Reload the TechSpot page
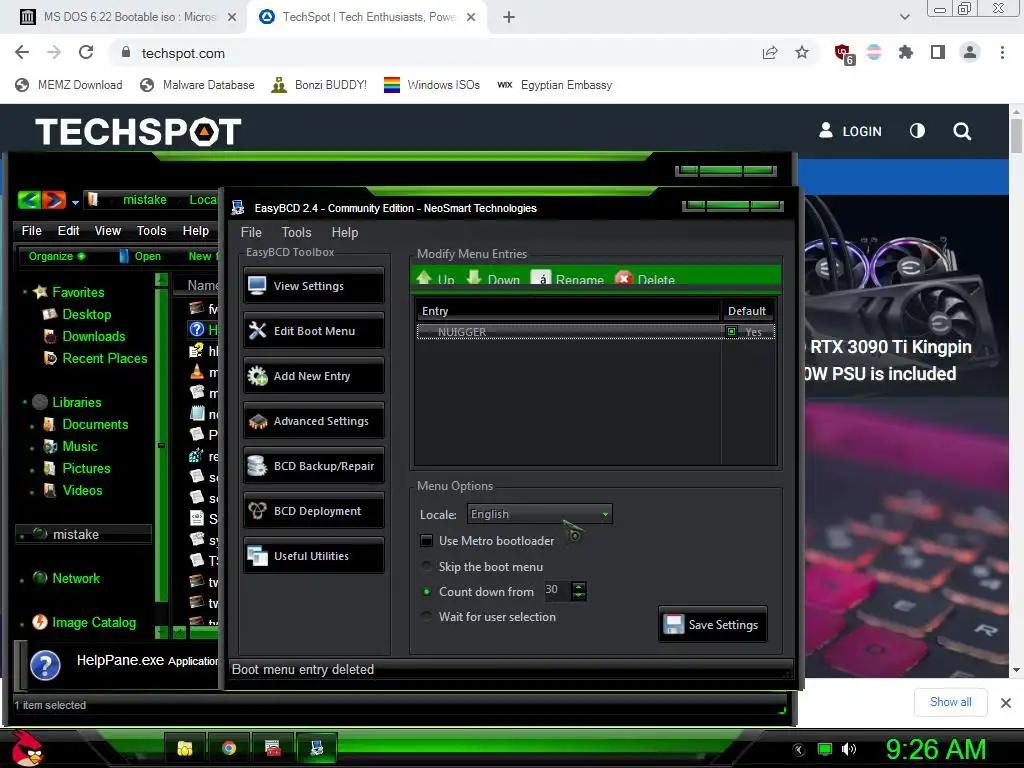This screenshot has height=768, width=1024. pyautogui.click(x=86, y=52)
